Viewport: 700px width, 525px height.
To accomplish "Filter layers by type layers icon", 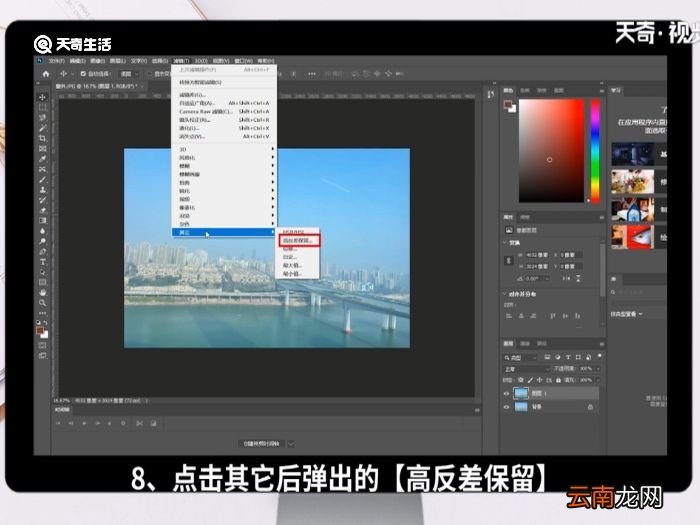I will pos(568,357).
